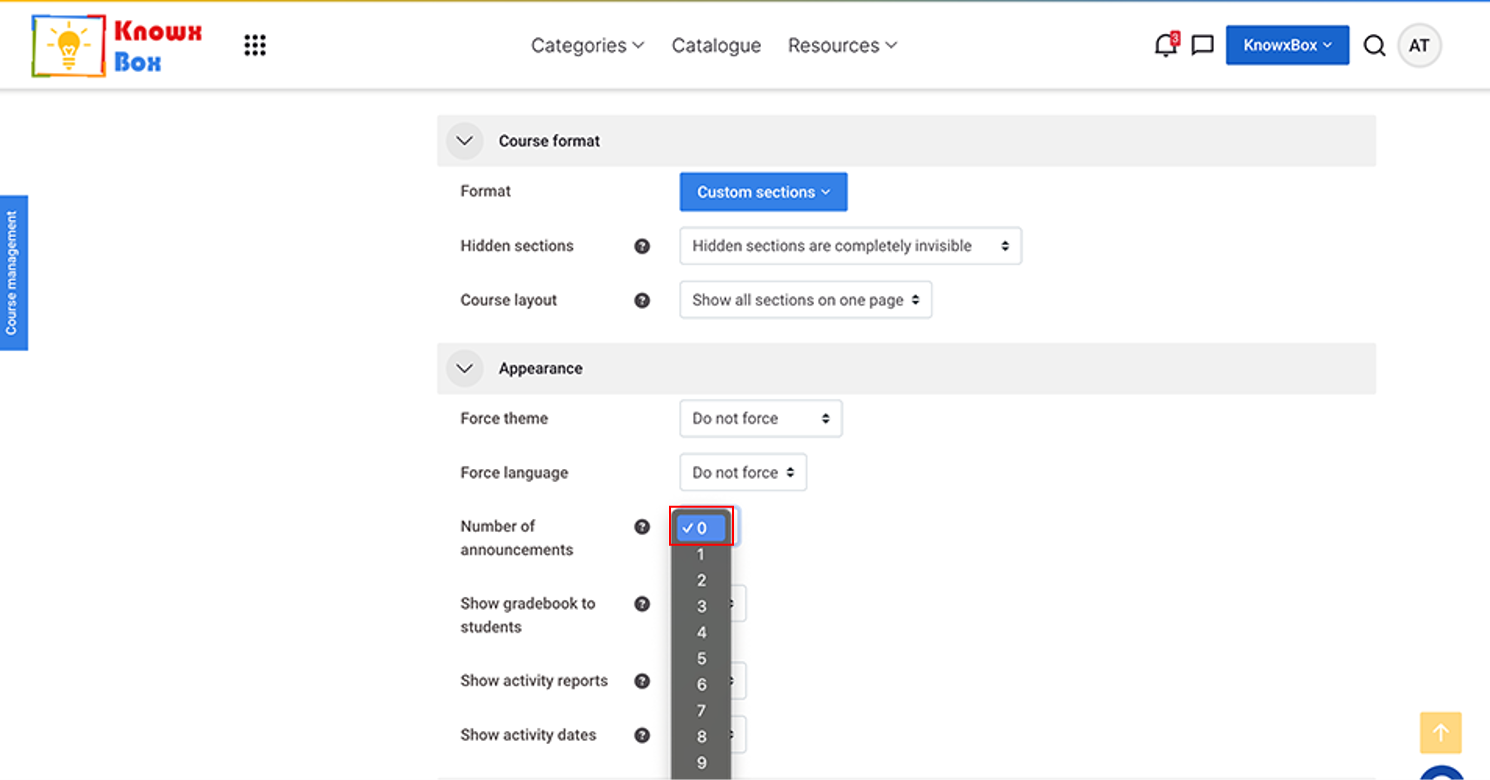
Task: Open the Categories menu
Action: pos(587,46)
